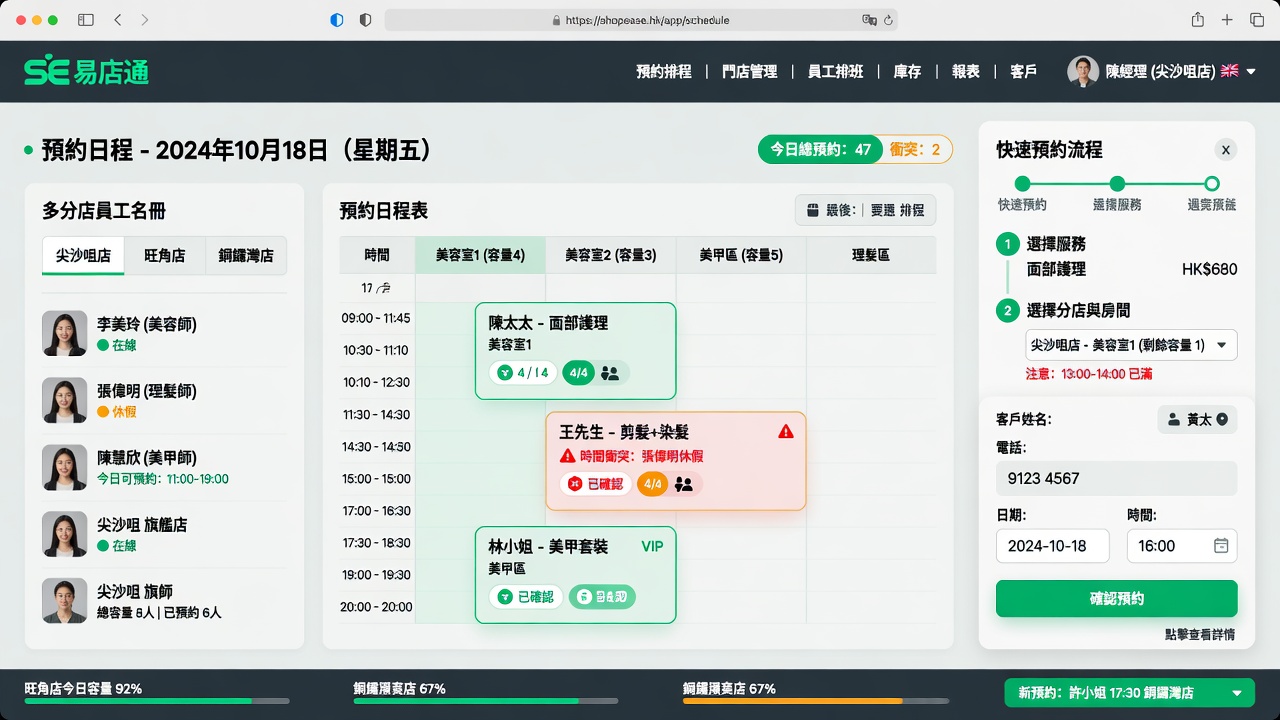Open the 員工排班 menu
1280x720 pixels.
(835, 72)
